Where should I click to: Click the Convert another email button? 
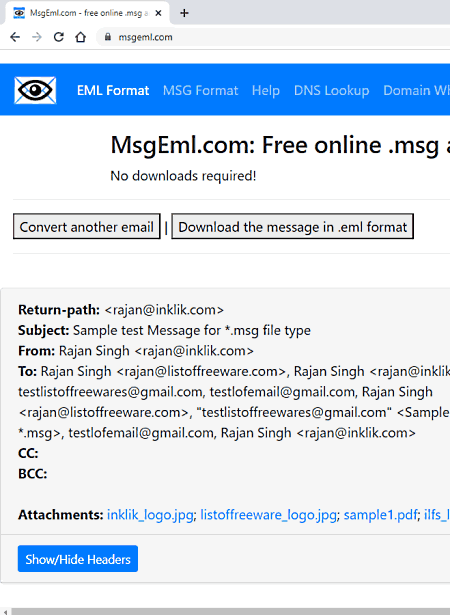pos(87,226)
